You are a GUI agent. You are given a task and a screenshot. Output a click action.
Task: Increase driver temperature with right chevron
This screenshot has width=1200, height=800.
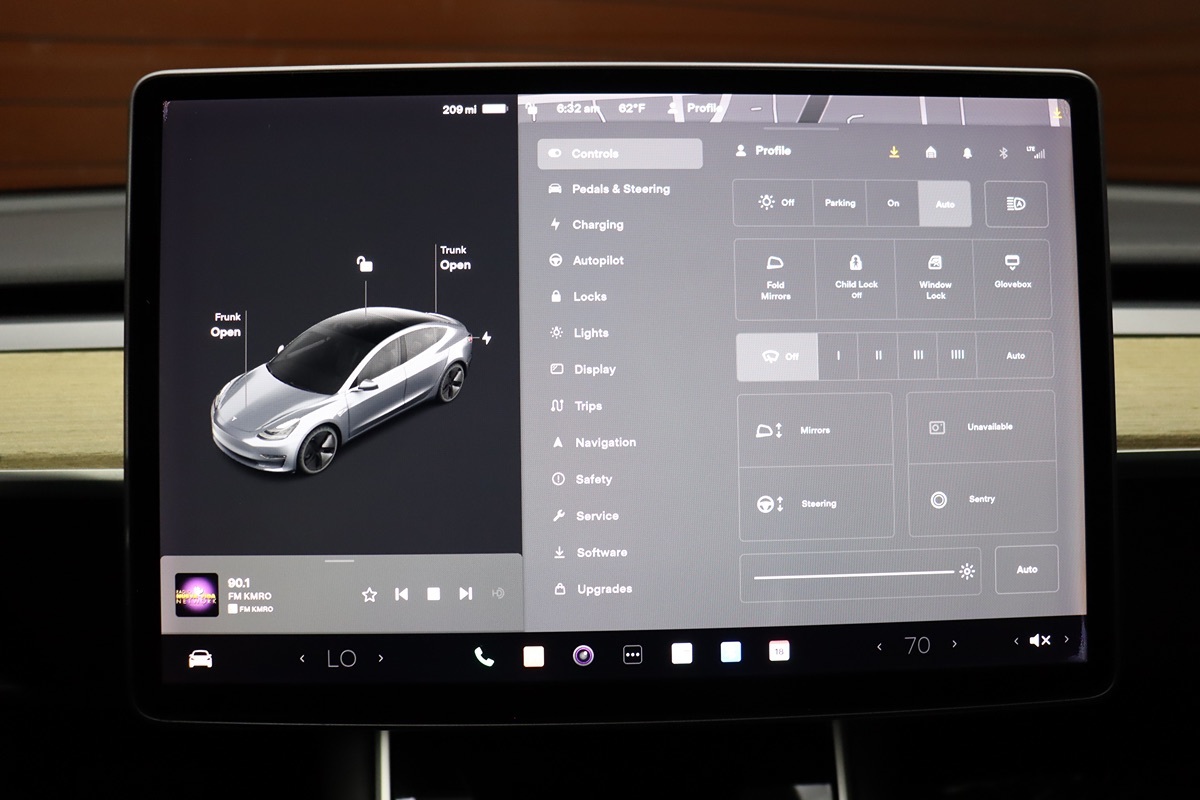381,658
